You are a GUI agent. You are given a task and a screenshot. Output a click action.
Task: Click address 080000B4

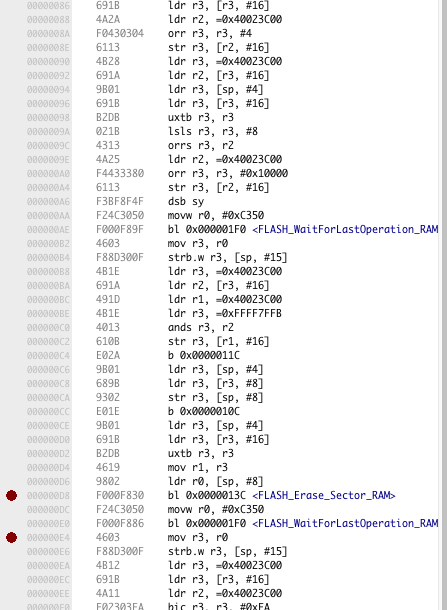[x=48, y=258]
